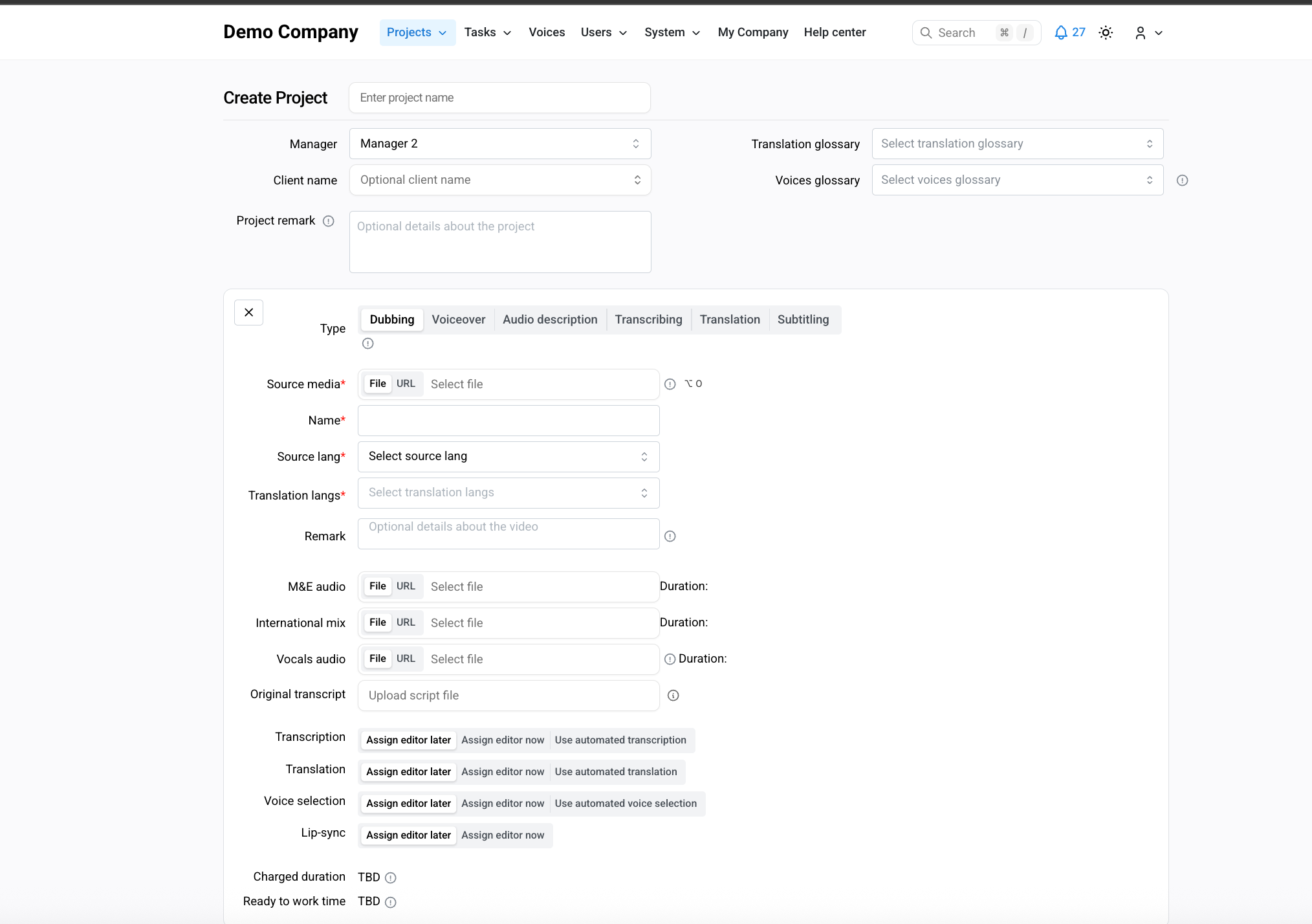Screen dimensions: 1312x924
Task: Choose Assign editor now for Transcription
Action: [503, 740]
